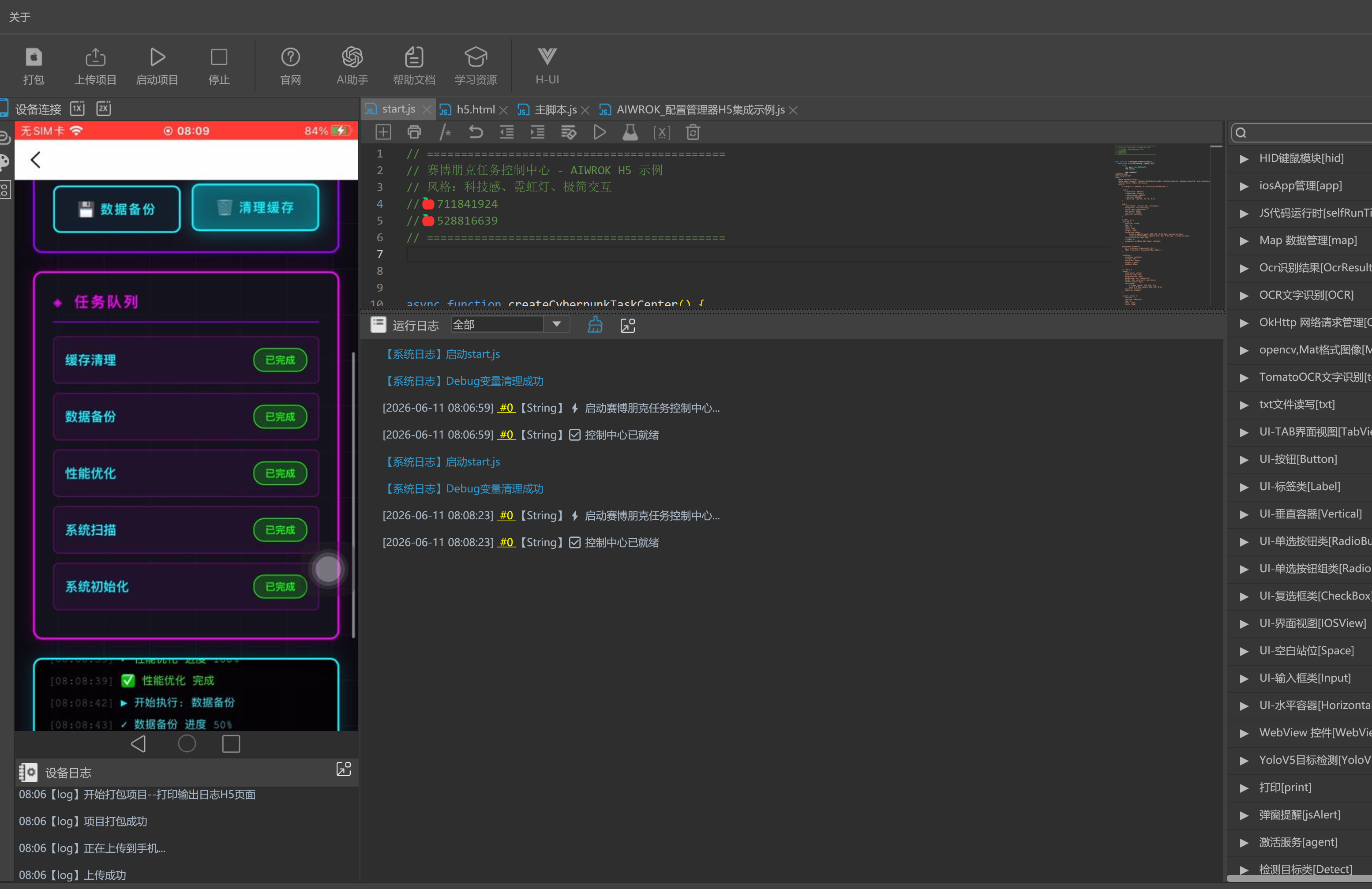The width and height of the screenshot is (1372, 889).
Task: Tap the Android home circle button
Action: point(187,744)
